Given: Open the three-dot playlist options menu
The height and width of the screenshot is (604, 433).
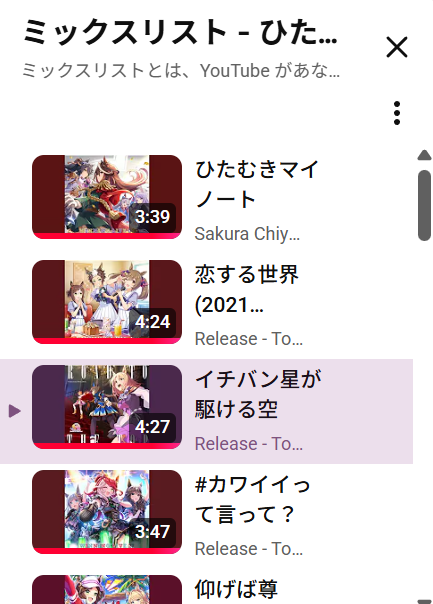Looking at the screenshot, I should pos(397,113).
